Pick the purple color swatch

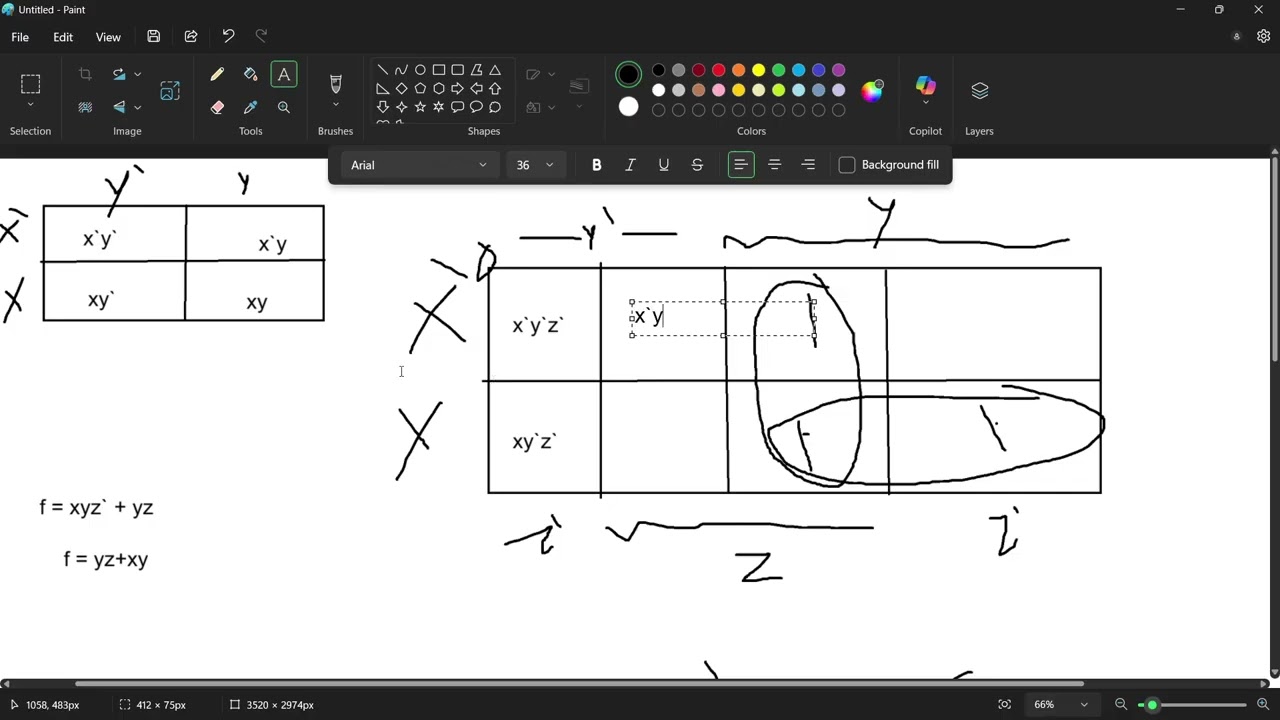(838, 70)
